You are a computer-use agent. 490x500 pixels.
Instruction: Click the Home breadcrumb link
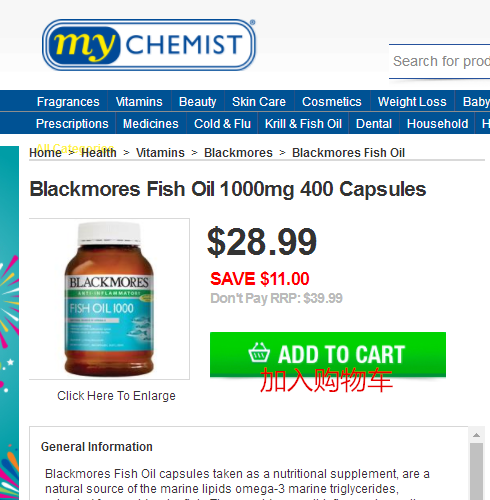pyautogui.click(x=45, y=153)
